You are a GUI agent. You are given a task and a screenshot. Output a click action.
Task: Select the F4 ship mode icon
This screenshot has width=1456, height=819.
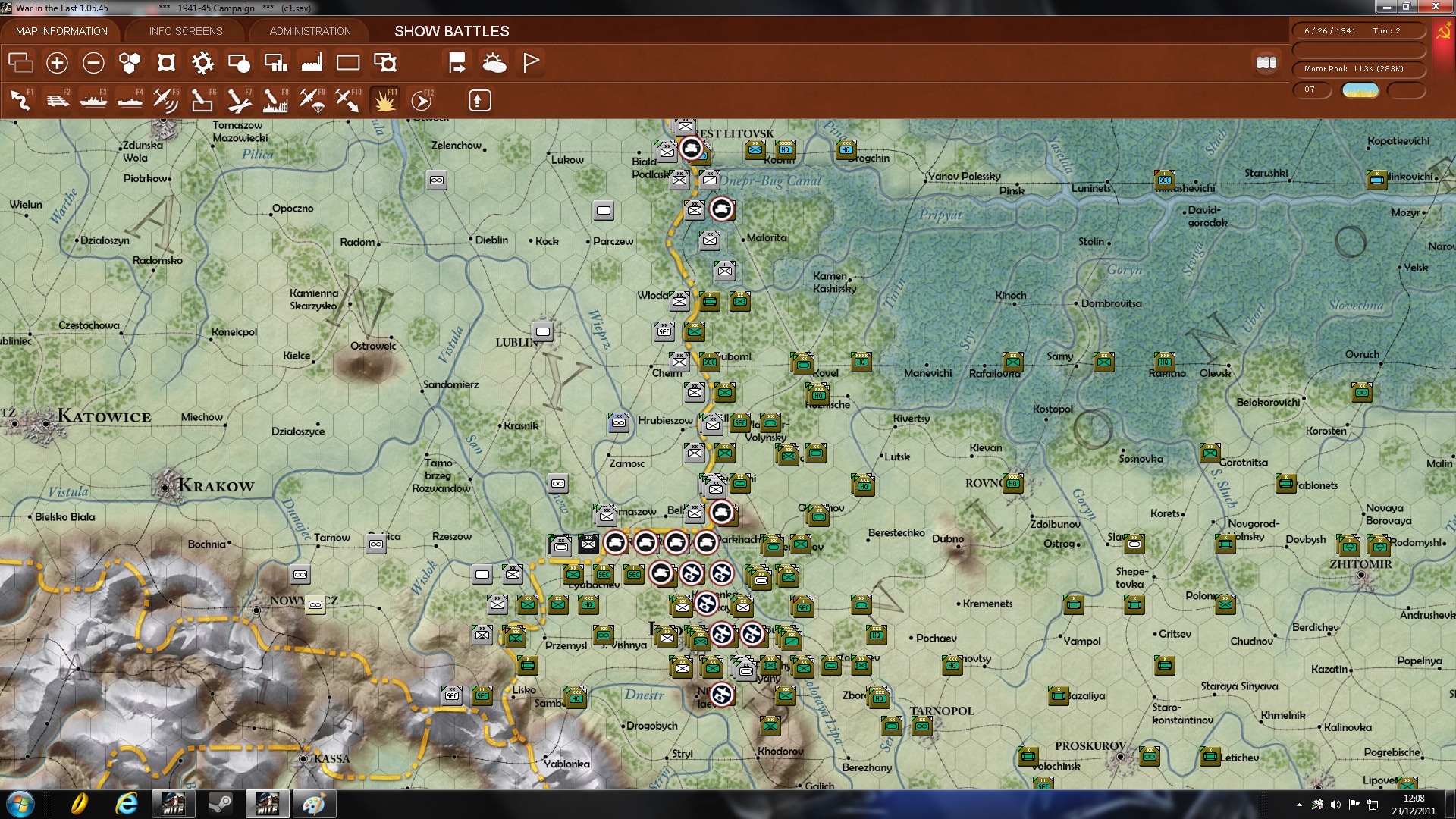click(130, 100)
